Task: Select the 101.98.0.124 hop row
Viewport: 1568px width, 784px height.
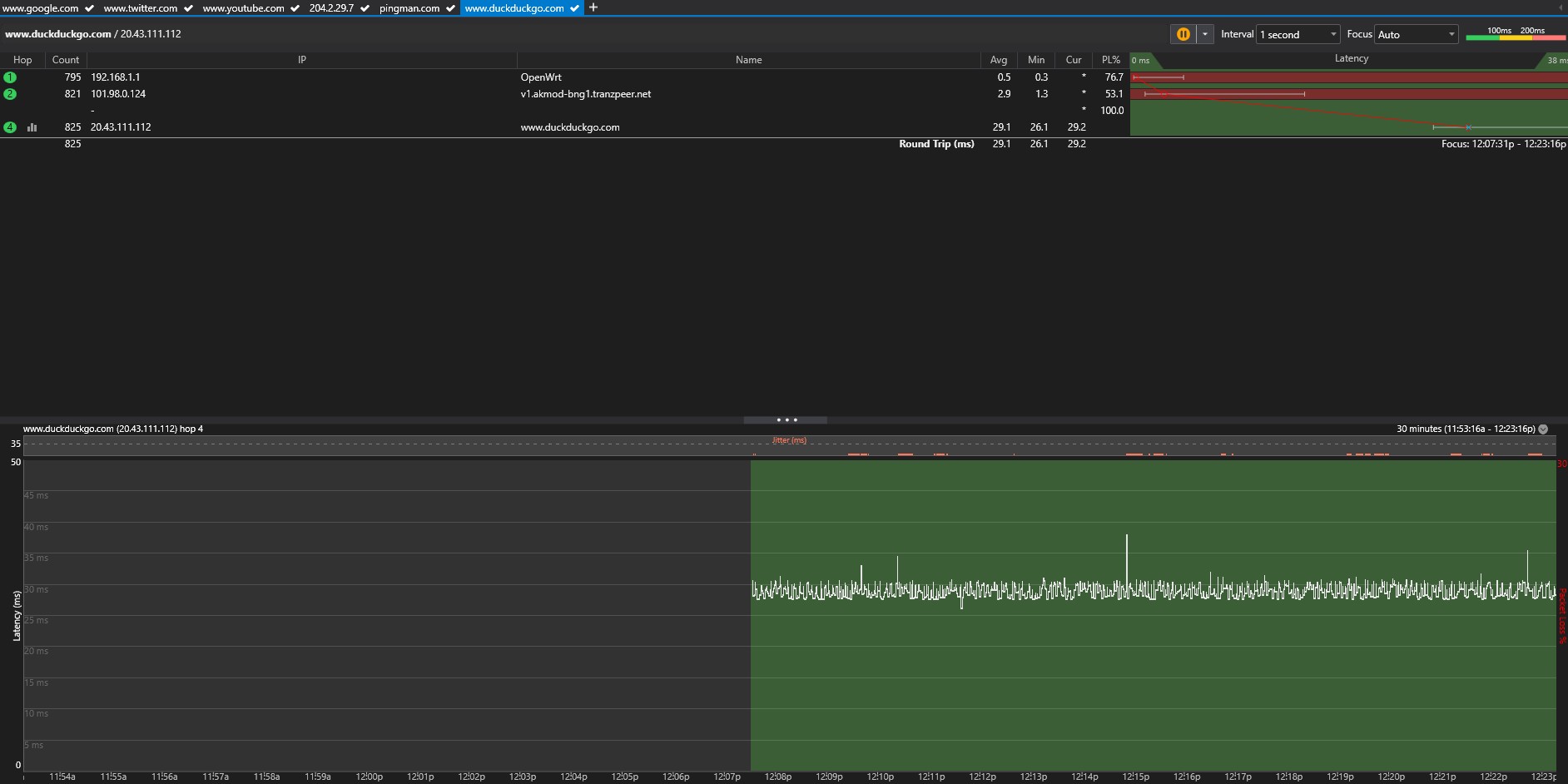Action: point(118,94)
